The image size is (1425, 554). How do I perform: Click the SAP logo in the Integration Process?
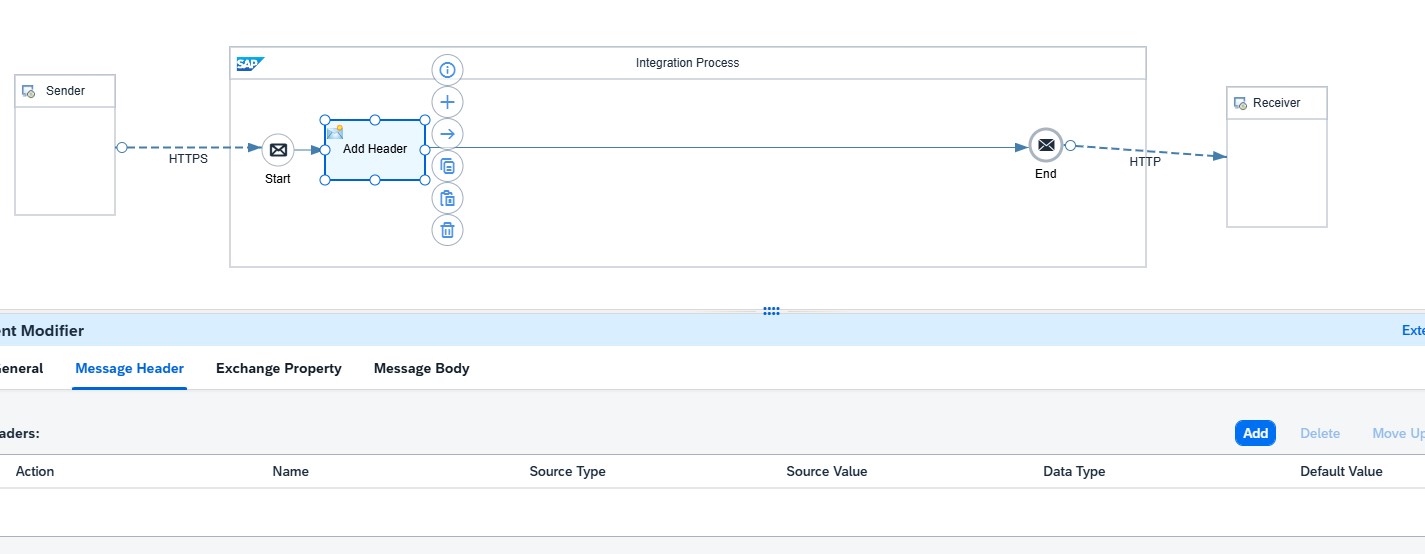(249, 64)
